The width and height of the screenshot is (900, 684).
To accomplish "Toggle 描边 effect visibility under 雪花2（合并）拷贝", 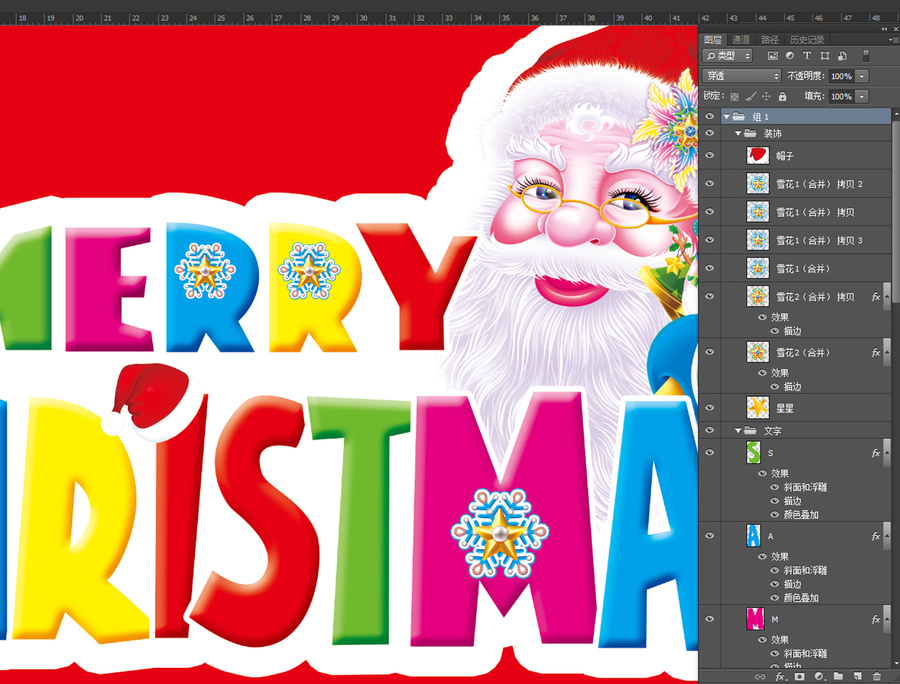I will coord(774,331).
